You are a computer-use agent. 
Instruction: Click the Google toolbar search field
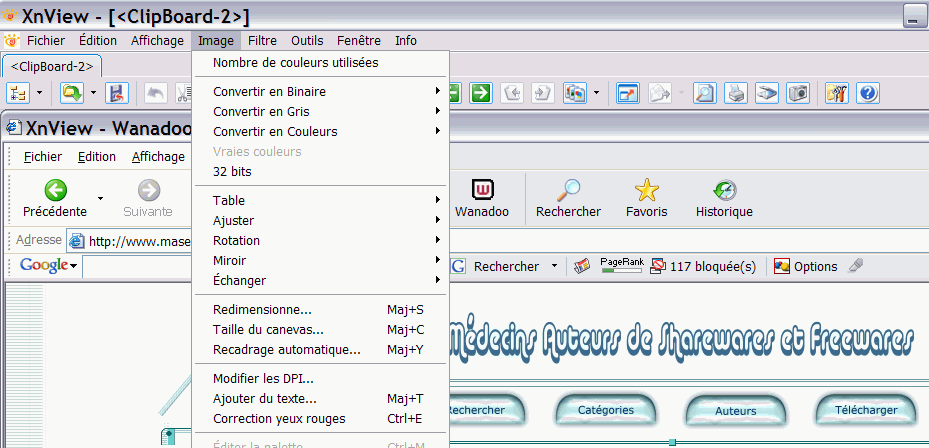coord(137,267)
